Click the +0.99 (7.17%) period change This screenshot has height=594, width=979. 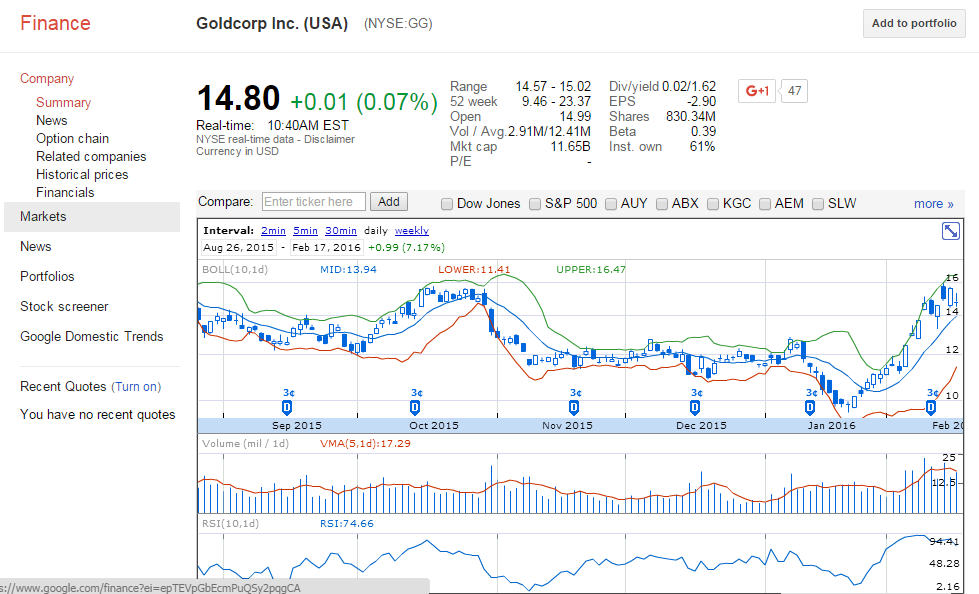tap(406, 247)
